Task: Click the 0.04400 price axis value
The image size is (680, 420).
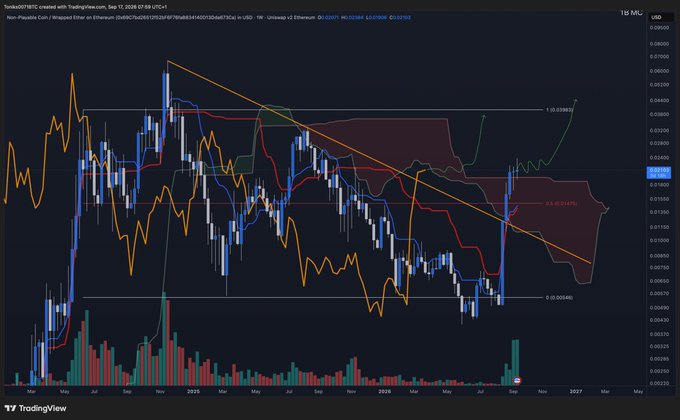Action: pyautogui.click(x=659, y=100)
